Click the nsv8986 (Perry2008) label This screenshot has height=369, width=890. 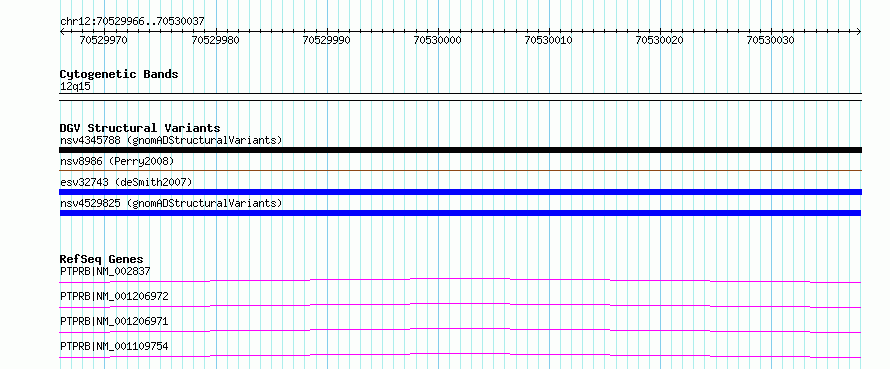[117, 161]
